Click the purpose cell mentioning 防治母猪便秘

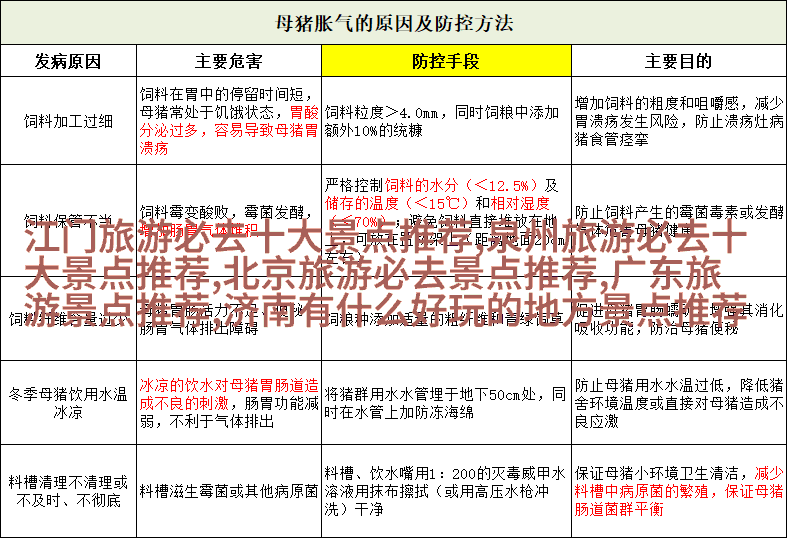pos(679,318)
